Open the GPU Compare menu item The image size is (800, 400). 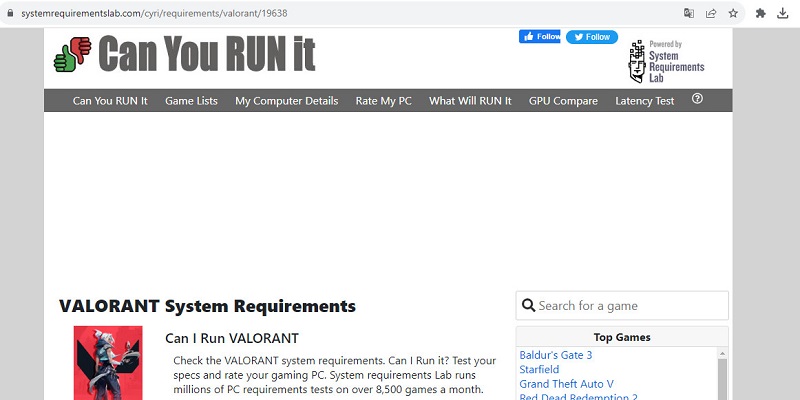point(563,101)
